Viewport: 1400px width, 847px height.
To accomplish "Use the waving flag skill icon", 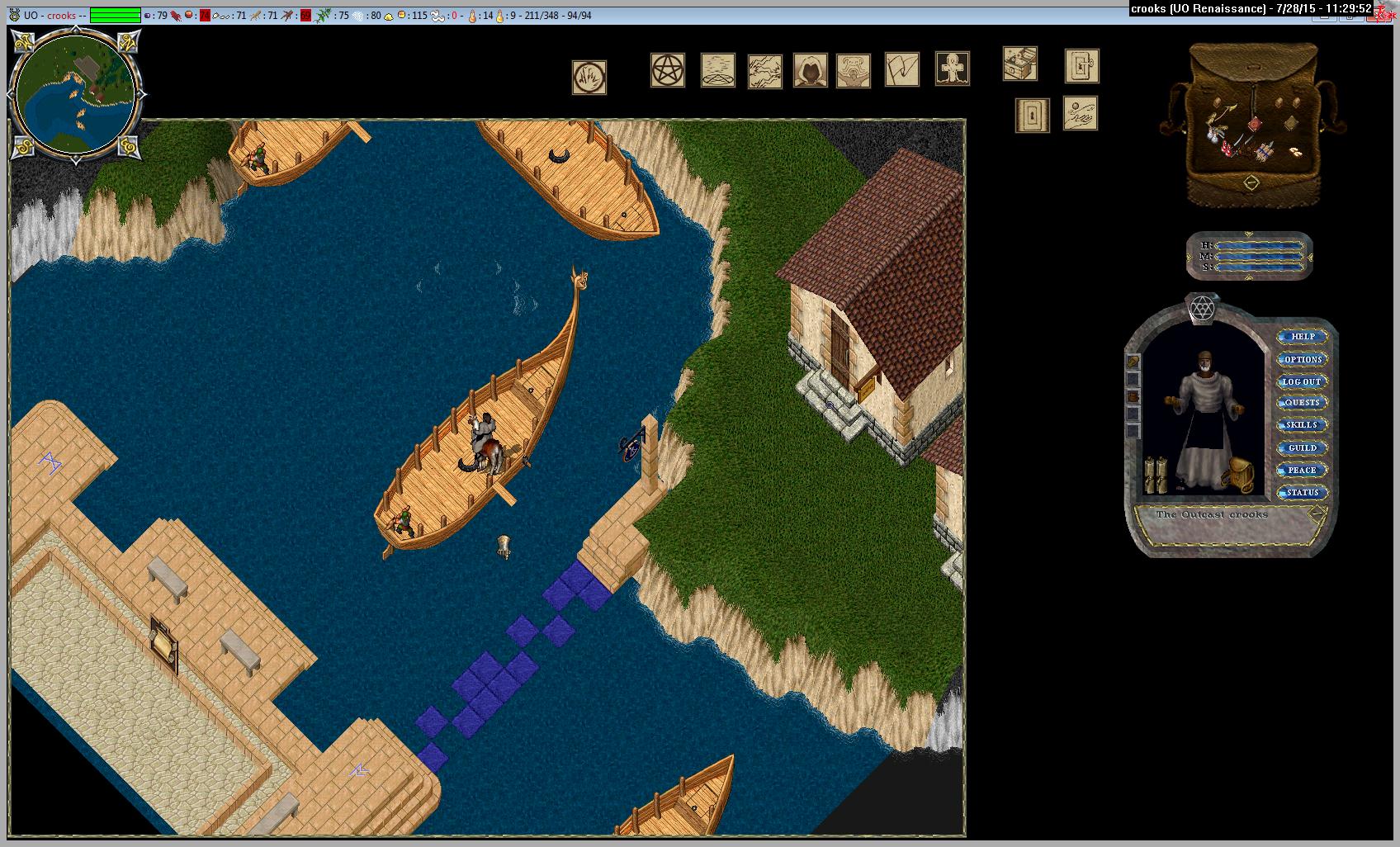I will coord(902,69).
